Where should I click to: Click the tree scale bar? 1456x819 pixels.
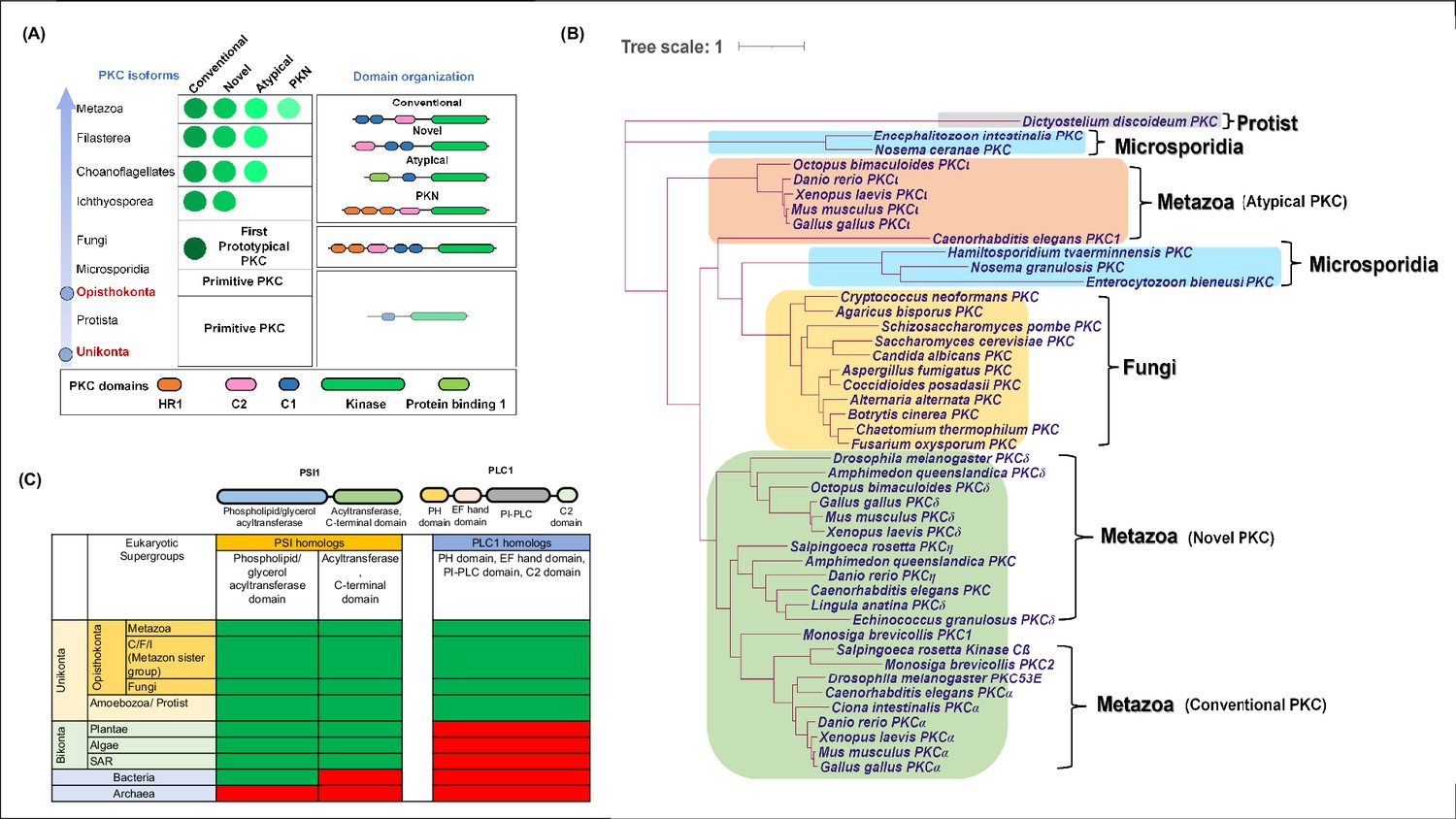(x=772, y=46)
